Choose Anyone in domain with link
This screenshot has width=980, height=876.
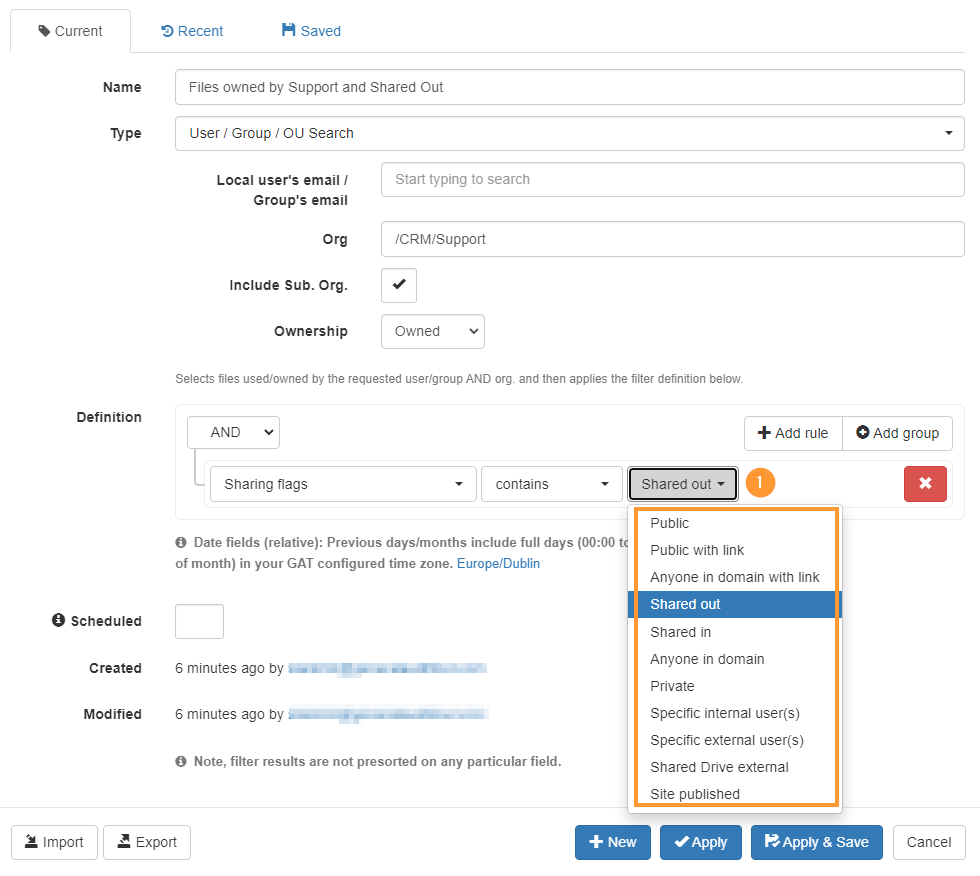click(735, 577)
